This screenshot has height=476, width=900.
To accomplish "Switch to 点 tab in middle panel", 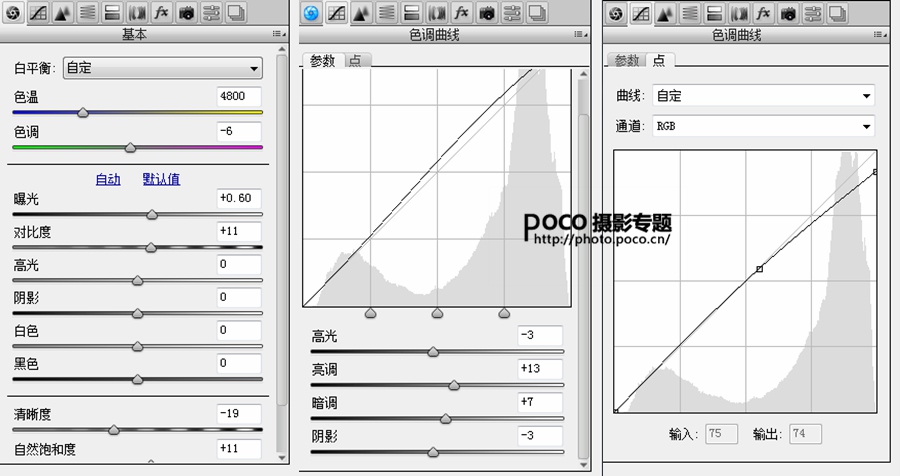I will [x=356, y=60].
